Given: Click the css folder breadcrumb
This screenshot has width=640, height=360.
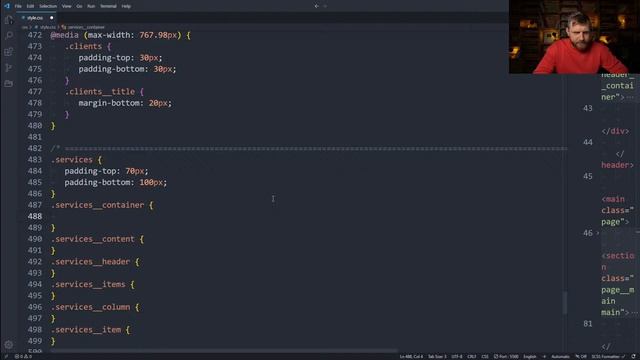Looking at the screenshot, I should [24, 27].
